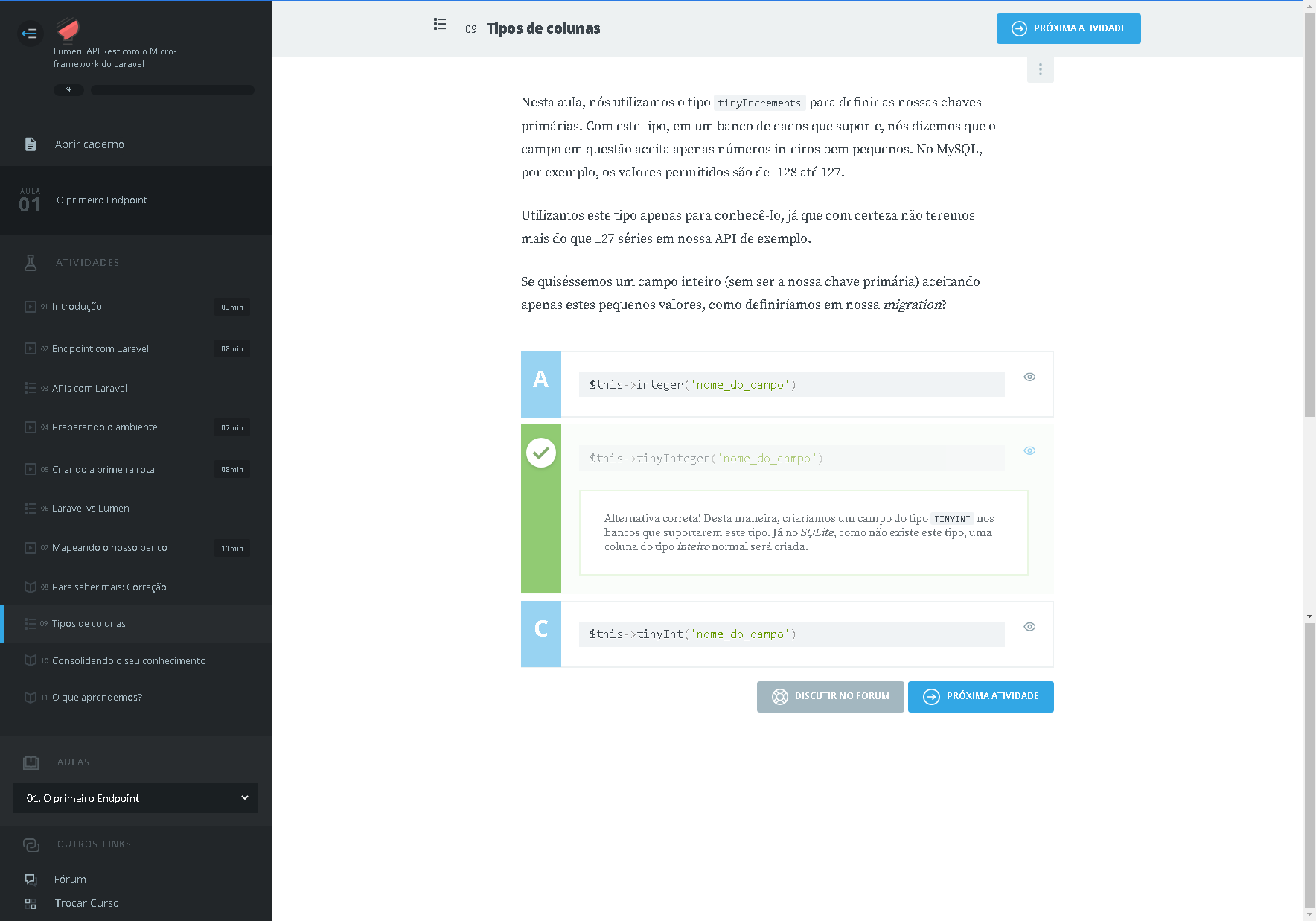Toggle eye icon for tinyInteger alternative

tap(1029, 450)
